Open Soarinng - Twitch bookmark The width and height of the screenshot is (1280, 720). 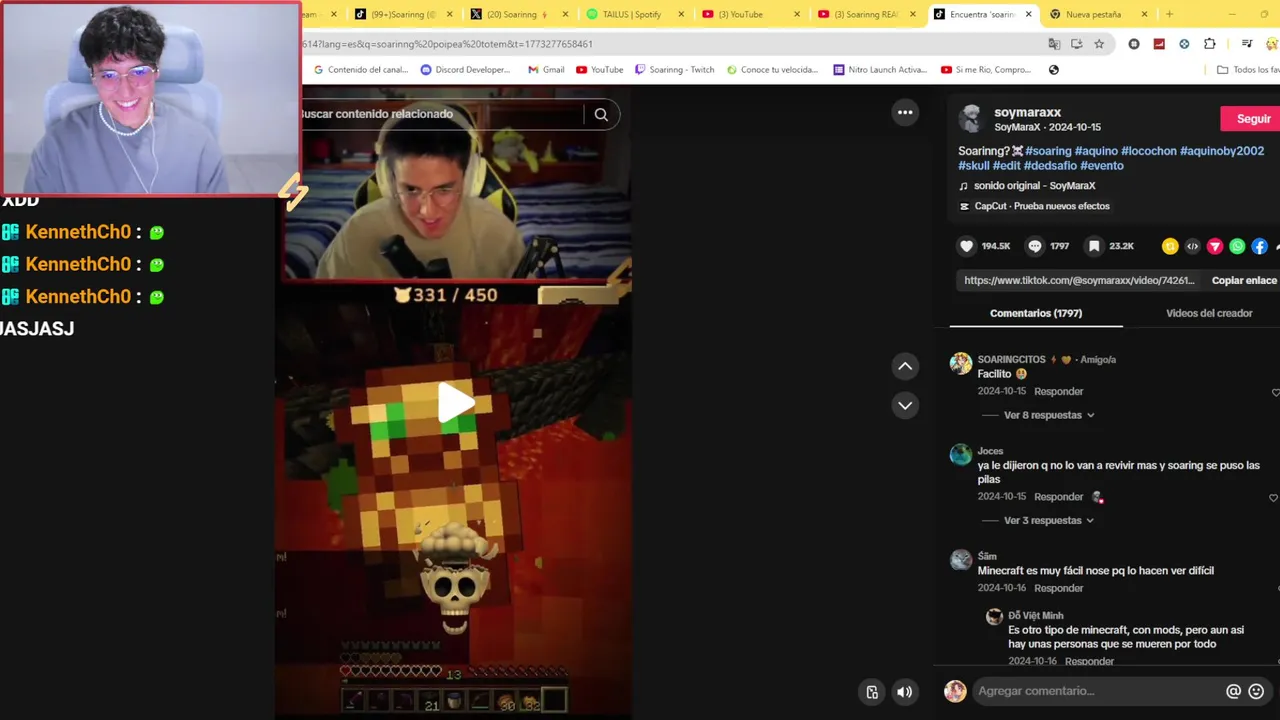[x=674, y=70]
